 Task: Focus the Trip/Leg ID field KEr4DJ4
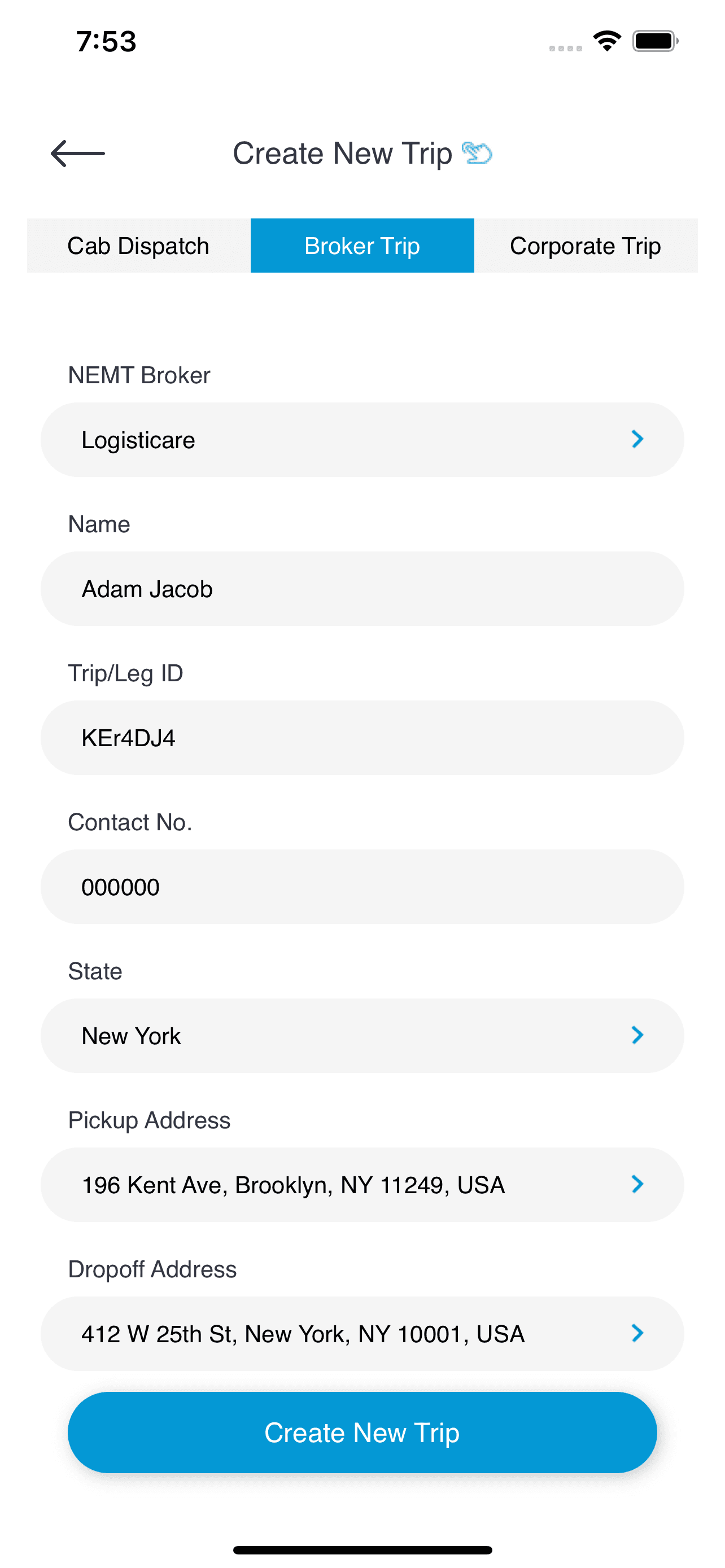tap(362, 738)
